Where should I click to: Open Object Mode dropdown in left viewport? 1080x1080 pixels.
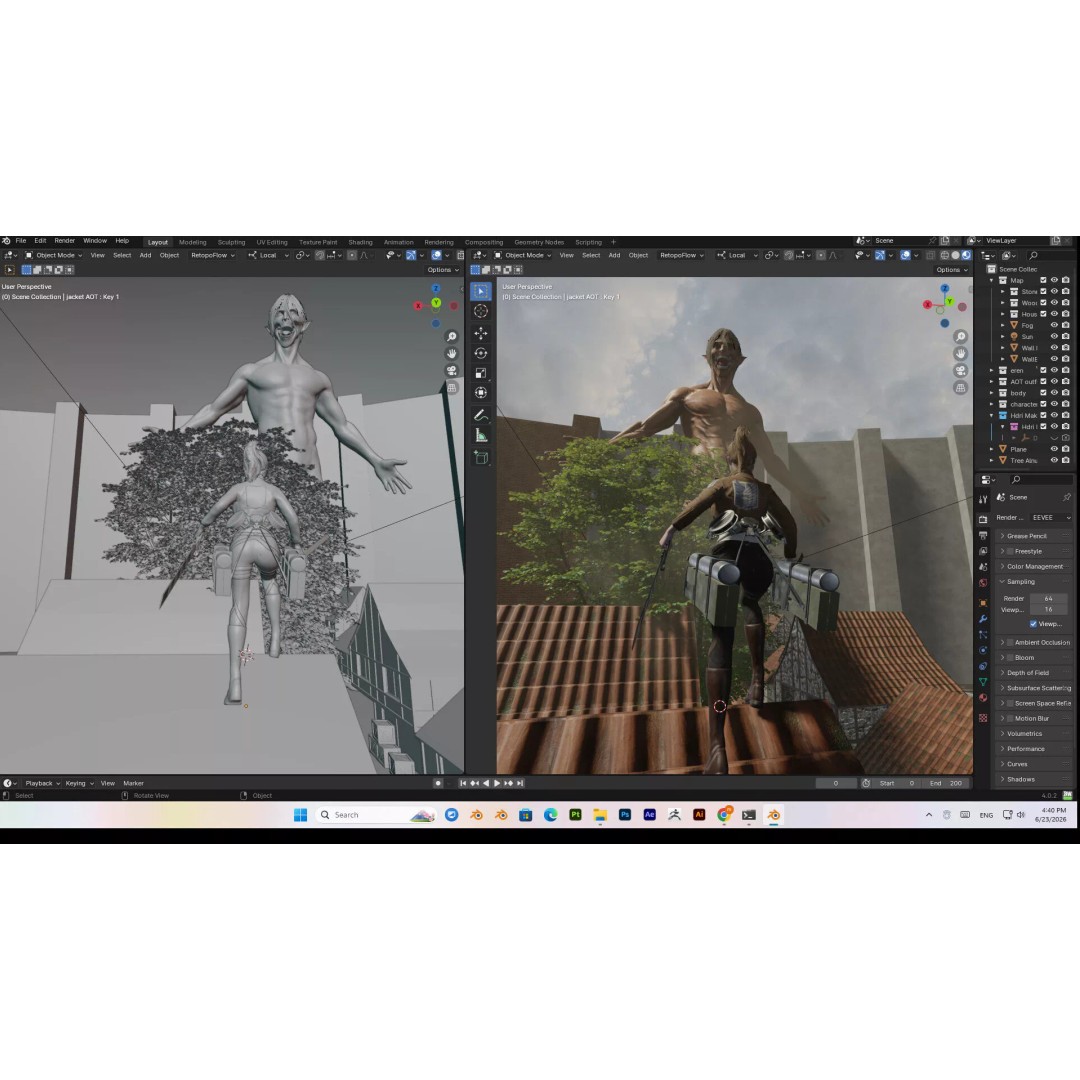coord(53,256)
